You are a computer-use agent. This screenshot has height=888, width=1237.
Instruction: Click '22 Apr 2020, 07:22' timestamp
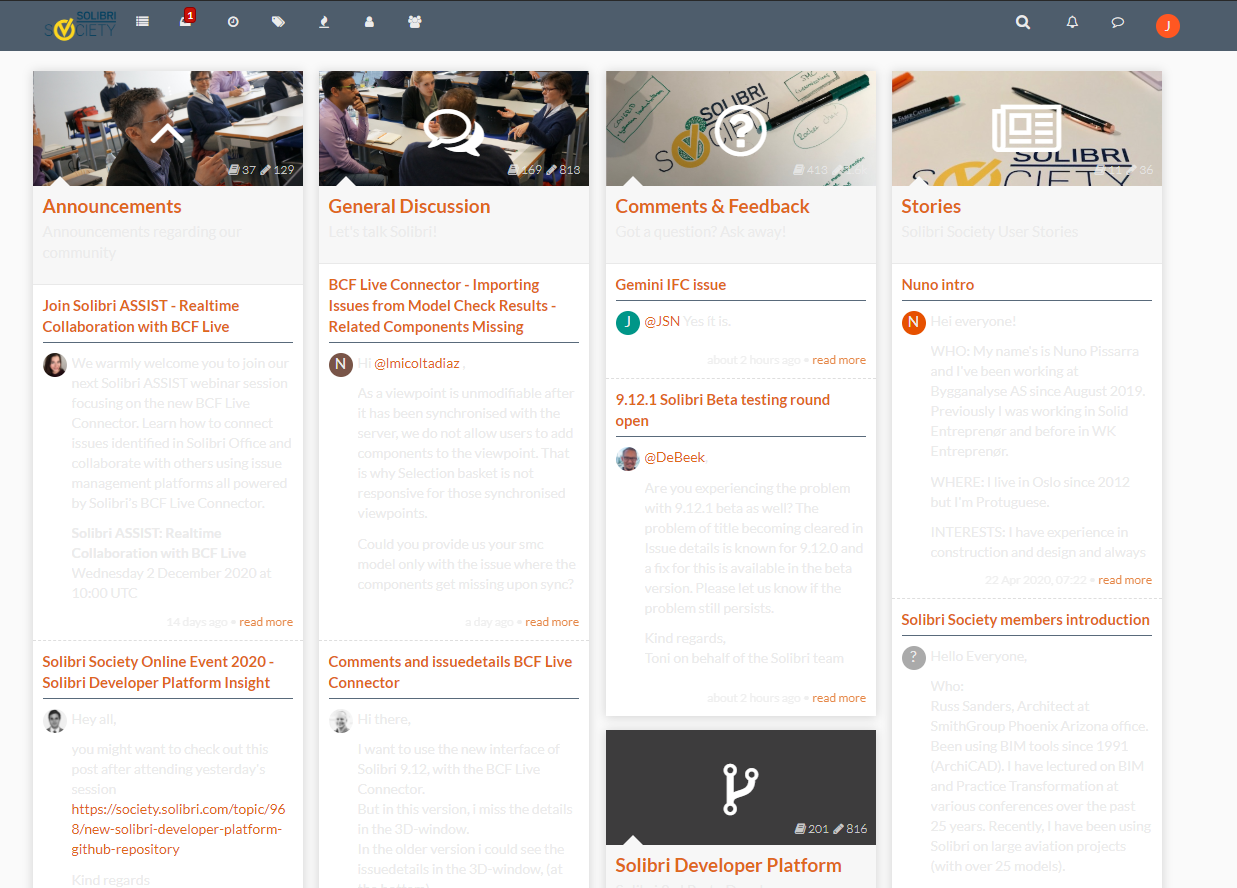click(1036, 580)
